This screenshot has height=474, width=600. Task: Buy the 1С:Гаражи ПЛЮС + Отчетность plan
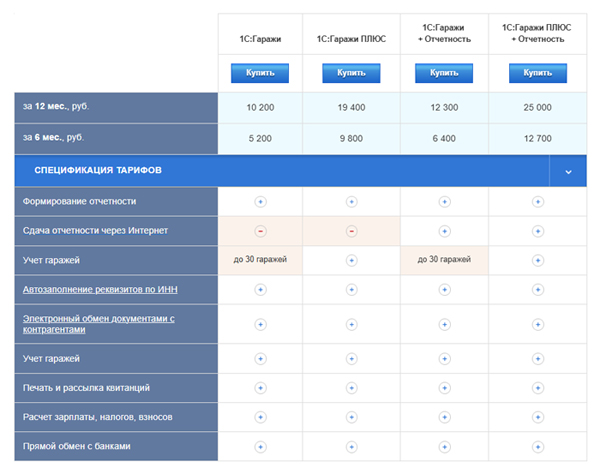click(537, 73)
